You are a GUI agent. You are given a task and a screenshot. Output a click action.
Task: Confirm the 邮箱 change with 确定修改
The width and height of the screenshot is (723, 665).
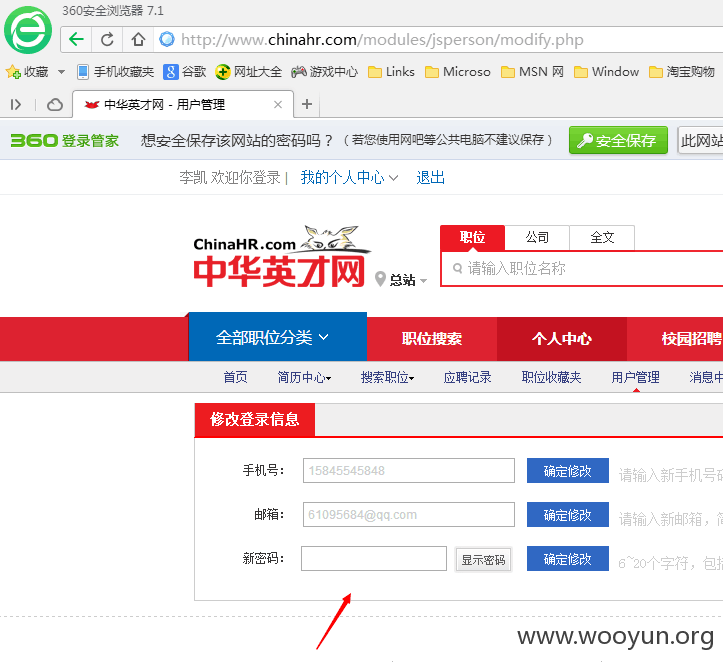pos(568,515)
